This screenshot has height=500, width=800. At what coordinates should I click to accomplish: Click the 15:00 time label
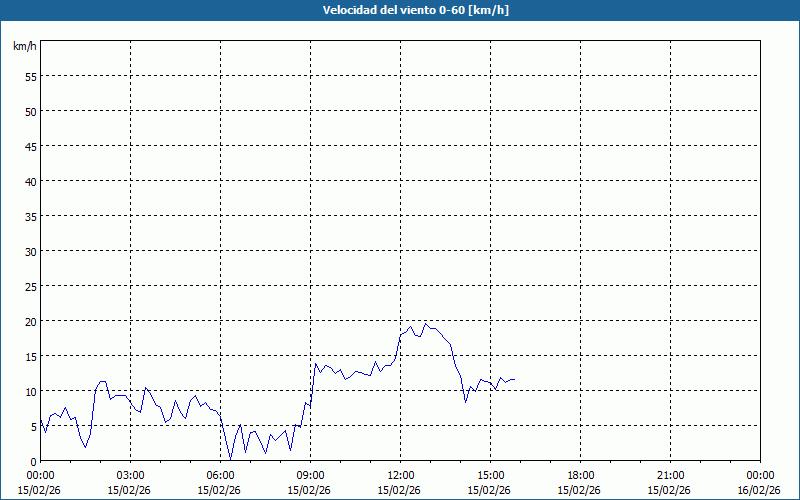coord(490,475)
